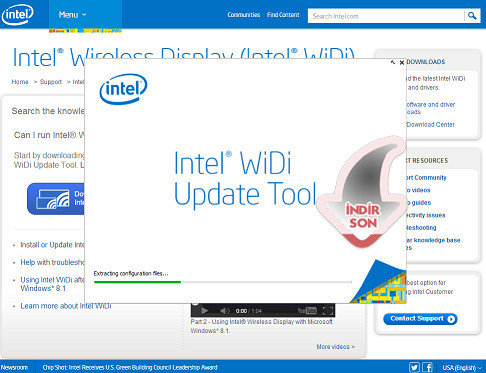Open USA (English) language selector
The width and height of the screenshot is (486, 373).
(462, 368)
